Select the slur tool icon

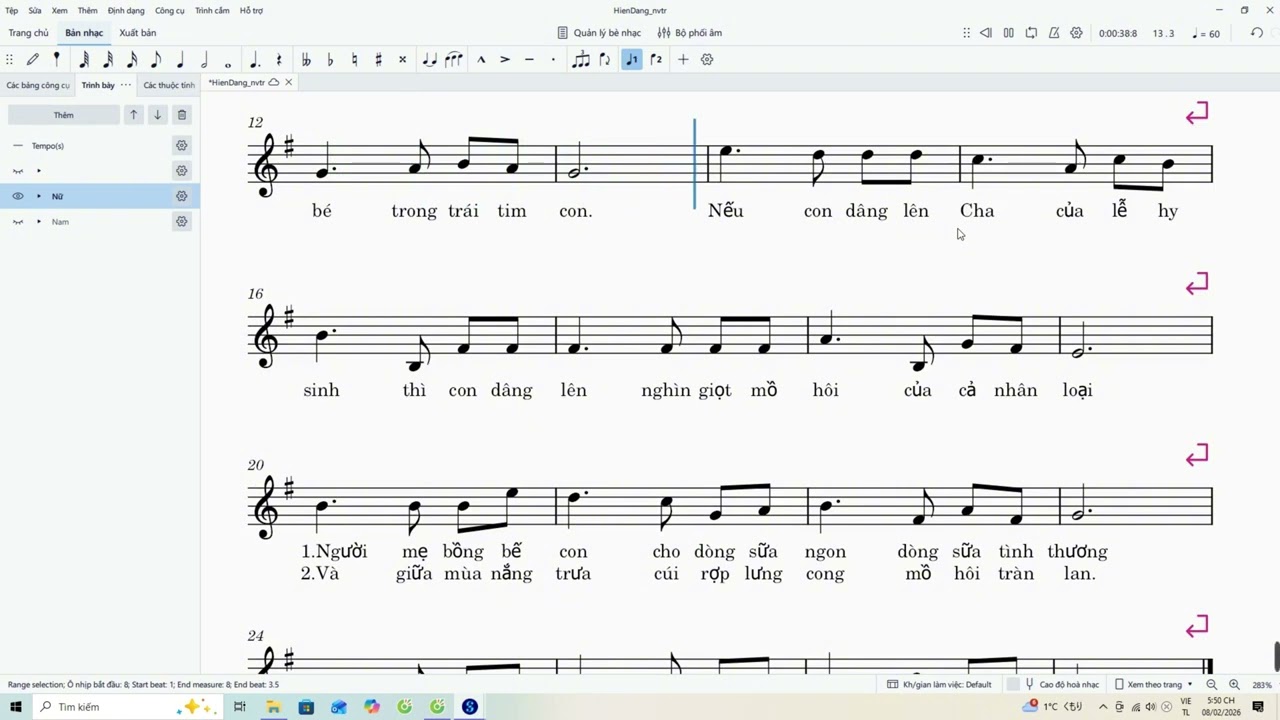point(453,60)
